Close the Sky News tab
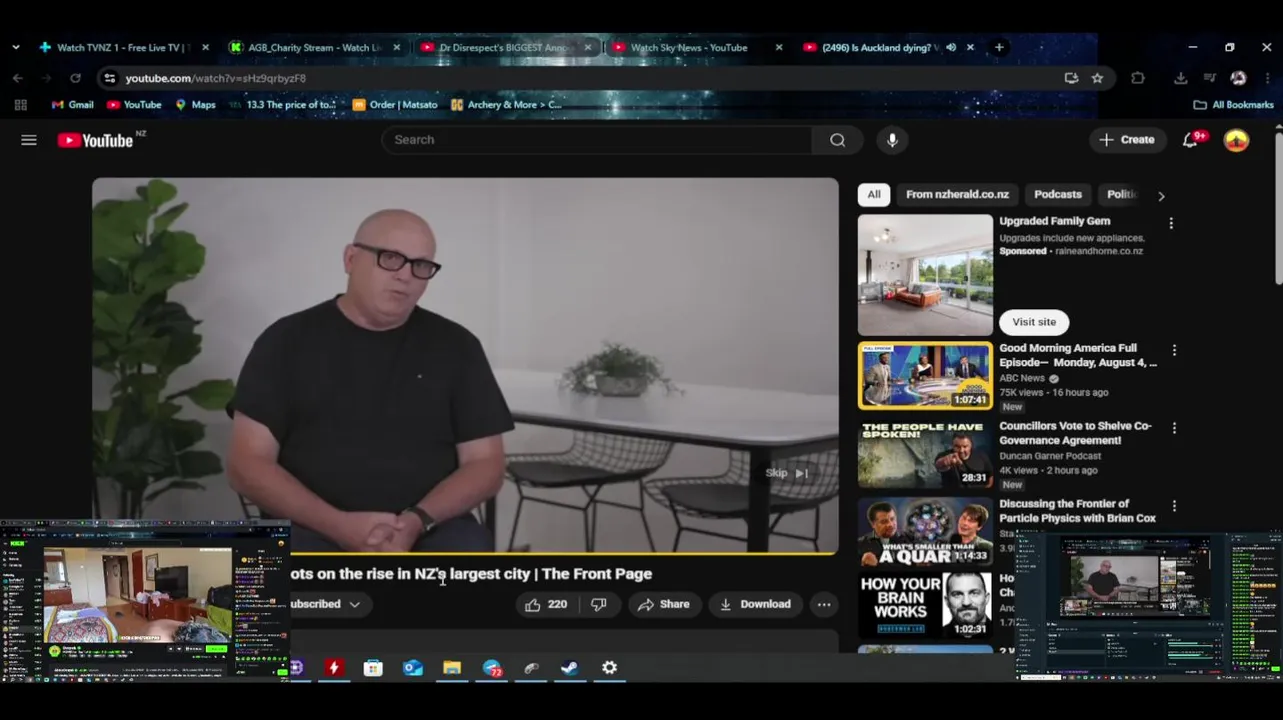 coord(779,47)
